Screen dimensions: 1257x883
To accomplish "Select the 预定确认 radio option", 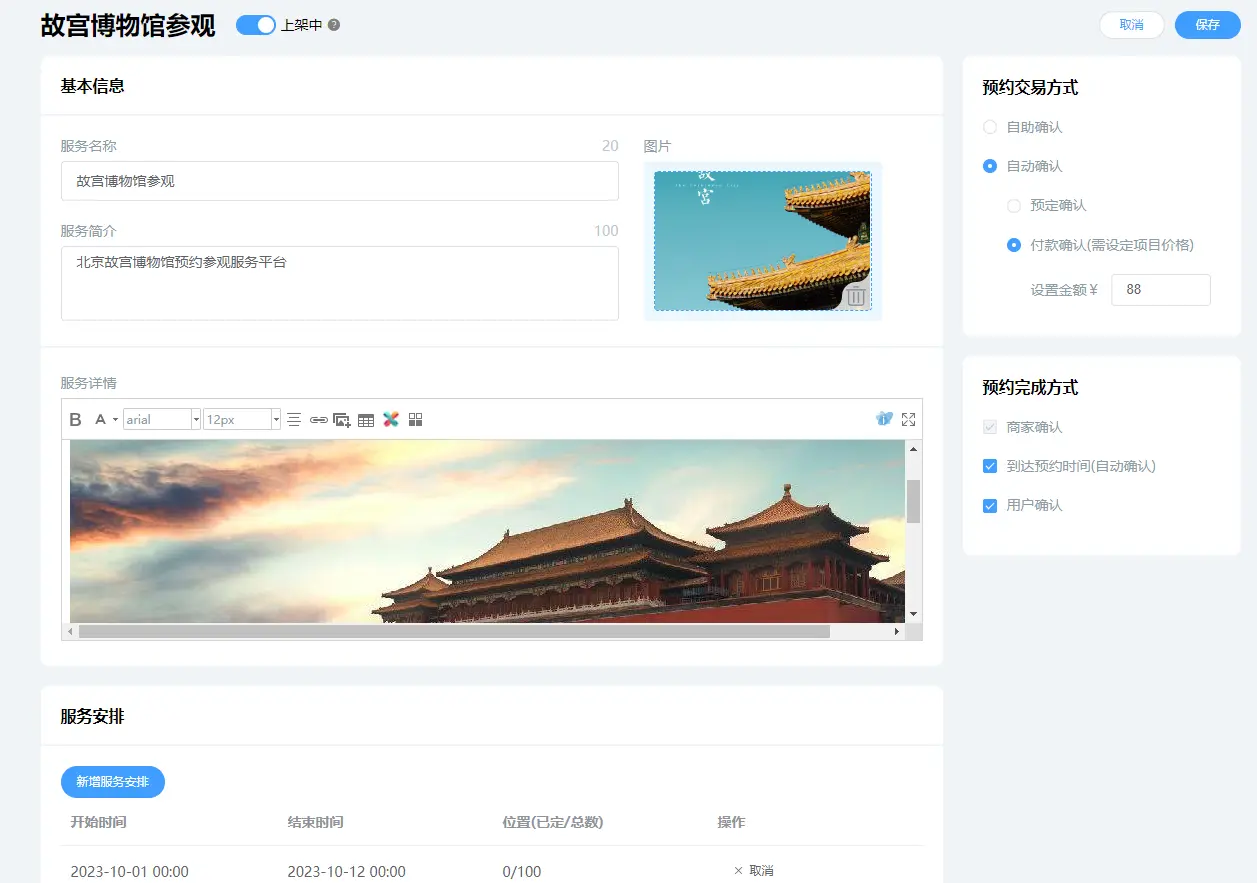I will point(1014,205).
